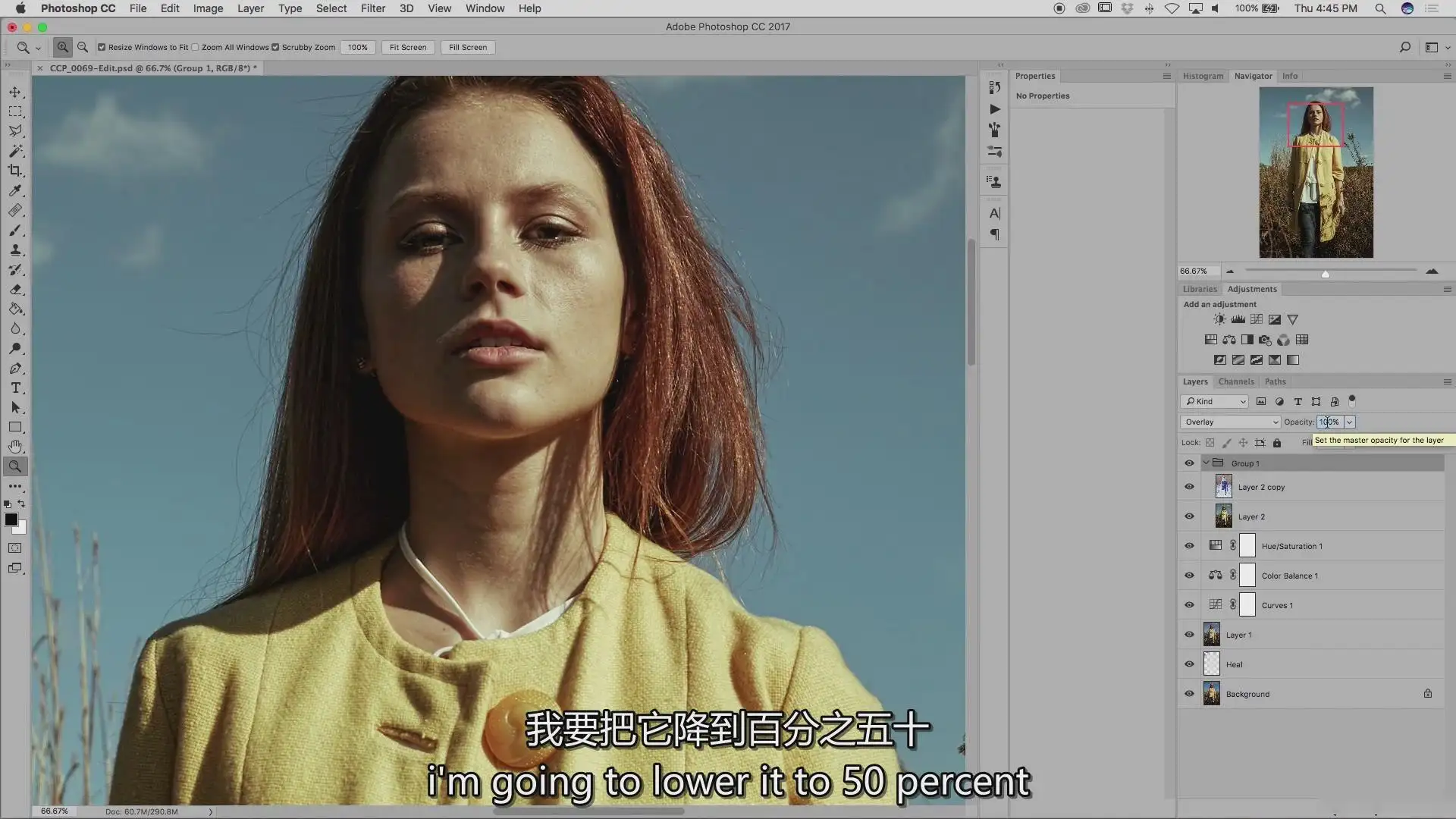Image resolution: width=1456 pixels, height=819 pixels.
Task: Select the Hand tool
Action: point(15,447)
